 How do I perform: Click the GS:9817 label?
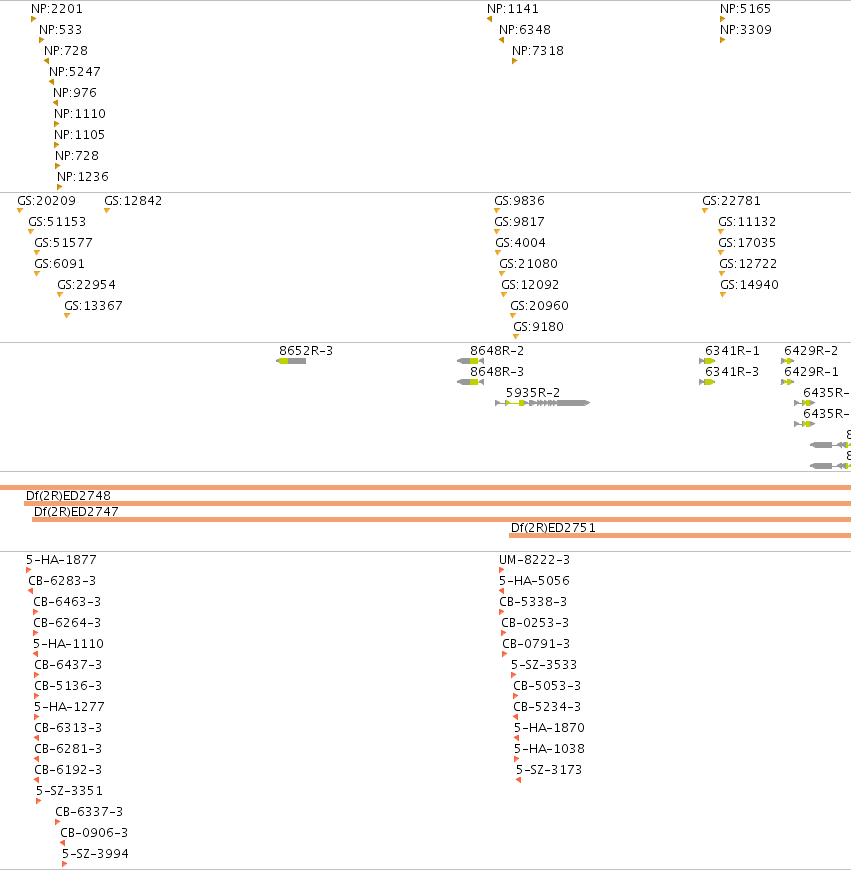pyautogui.click(x=519, y=222)
